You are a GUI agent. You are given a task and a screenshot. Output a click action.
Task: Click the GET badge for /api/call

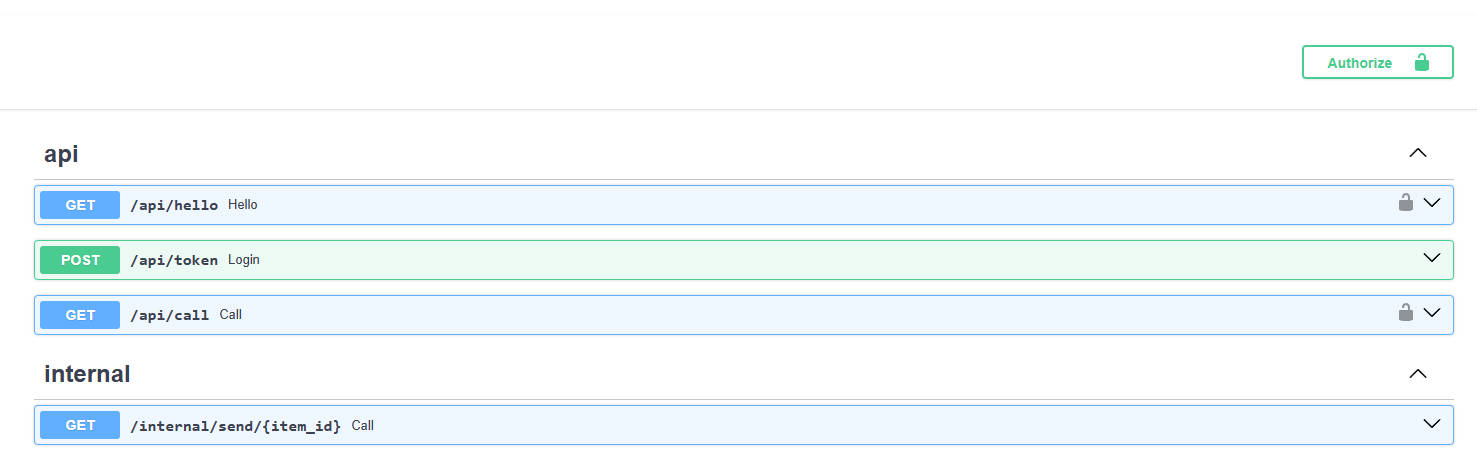click(80, 315)
